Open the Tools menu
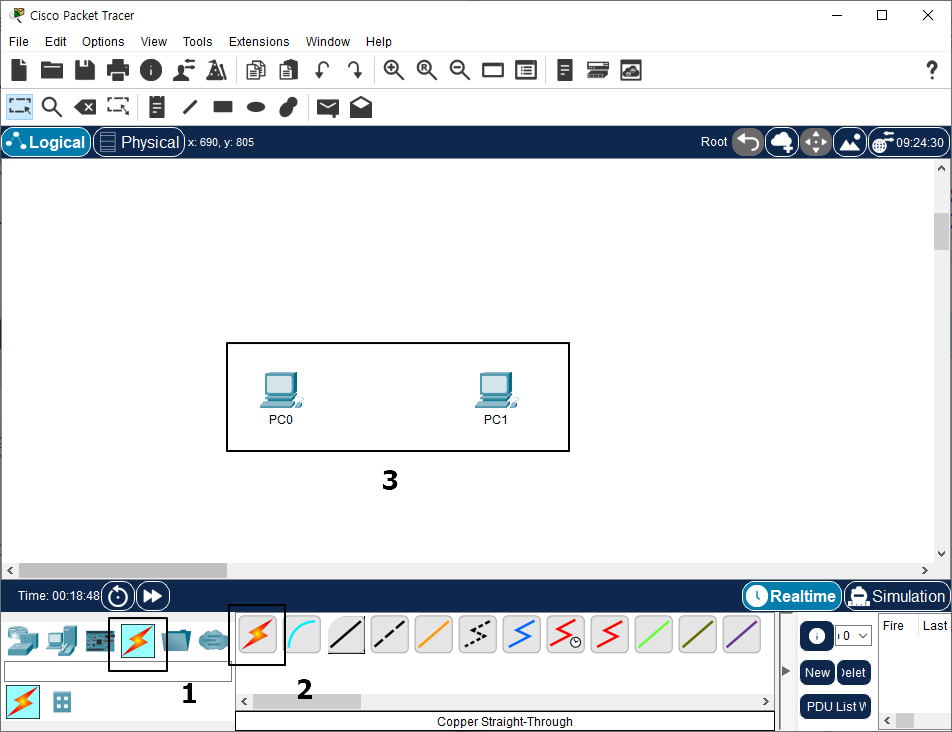Image resolution: width=952 pixels, height=732 pixels. tap(197, 41)
